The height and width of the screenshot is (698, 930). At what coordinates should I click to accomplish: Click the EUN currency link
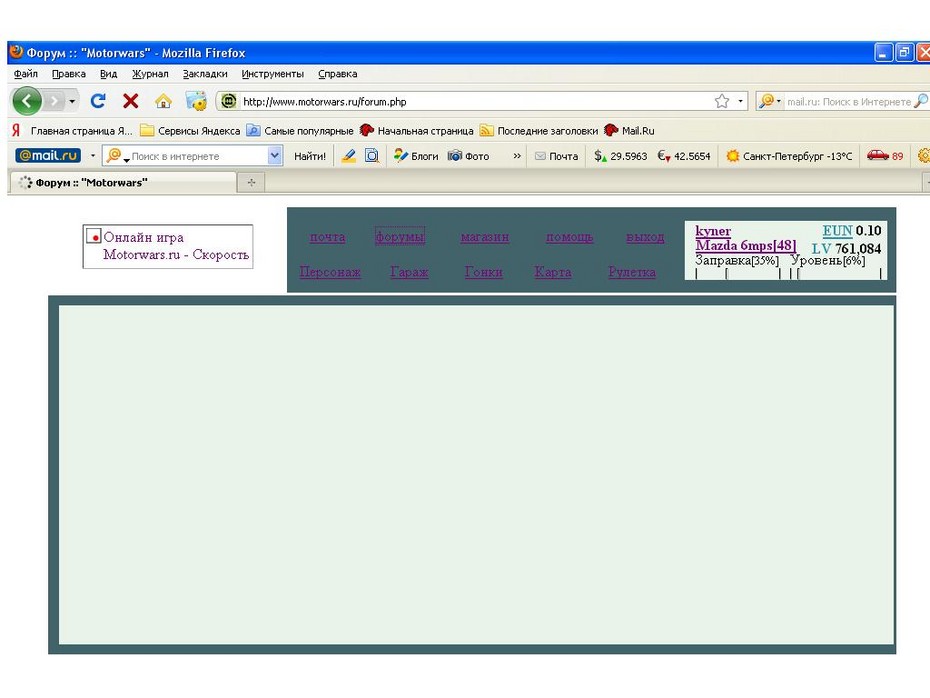[x=837, y=231]
